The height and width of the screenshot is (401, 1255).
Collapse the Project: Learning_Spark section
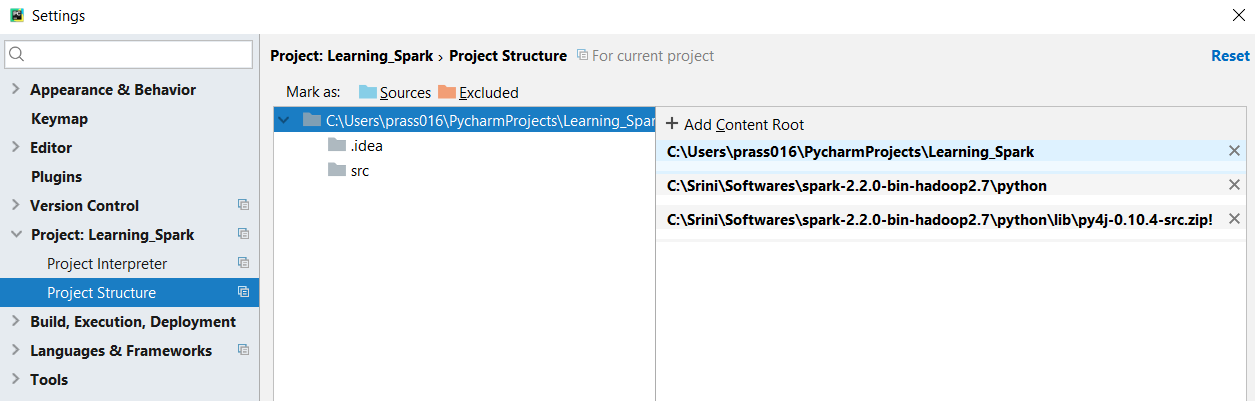pyautogui.click(x=15, y=234)
